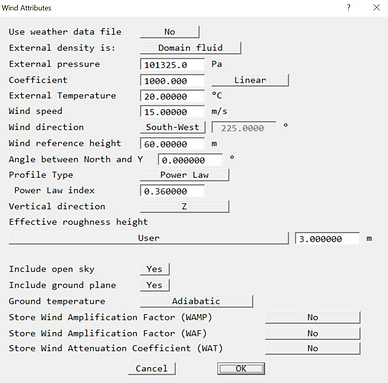Click the Cancel button
Viewport: 388px width, 383px height.
coord(152,369)
